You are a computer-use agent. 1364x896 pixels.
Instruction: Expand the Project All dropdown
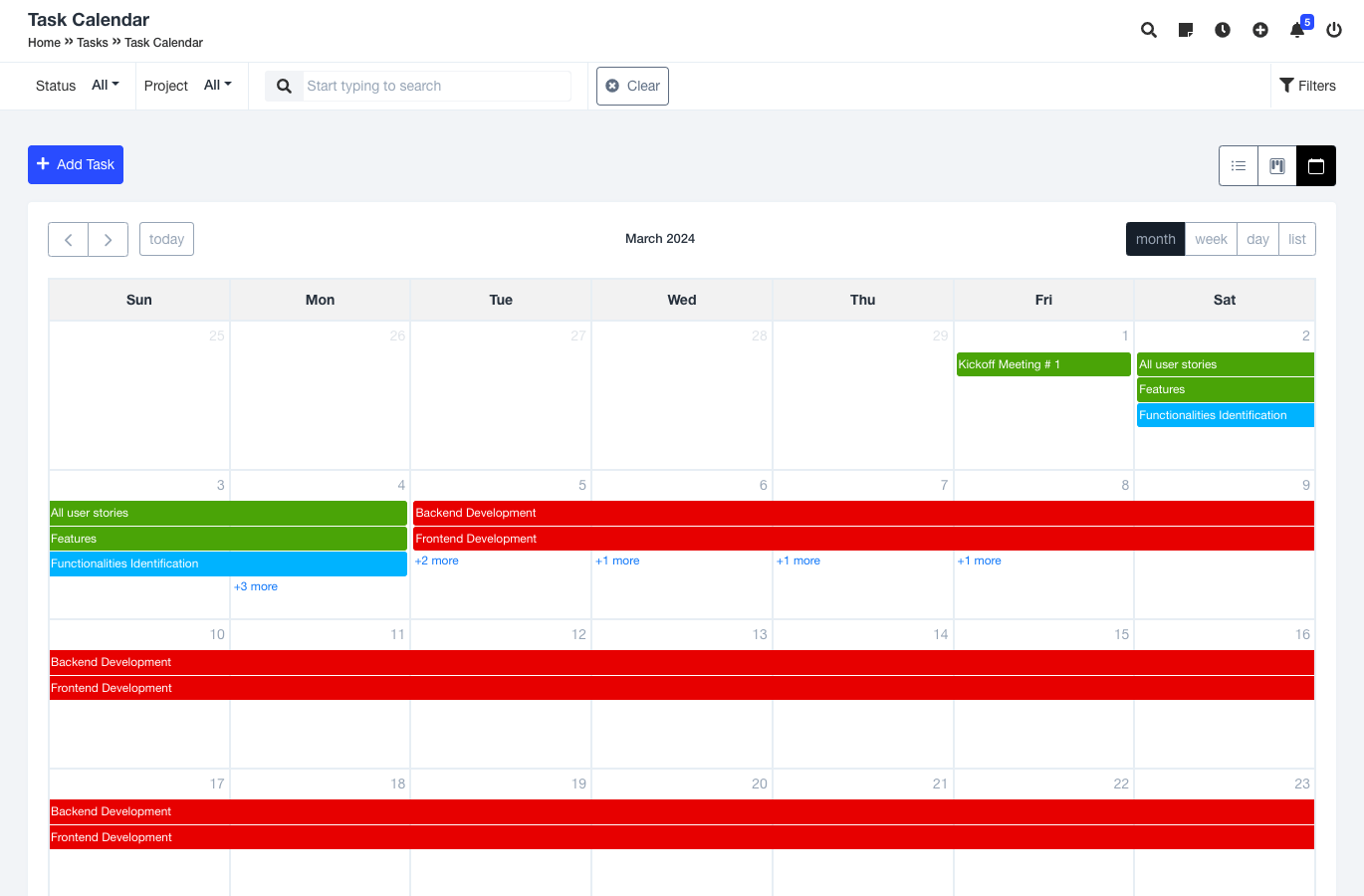217,86
